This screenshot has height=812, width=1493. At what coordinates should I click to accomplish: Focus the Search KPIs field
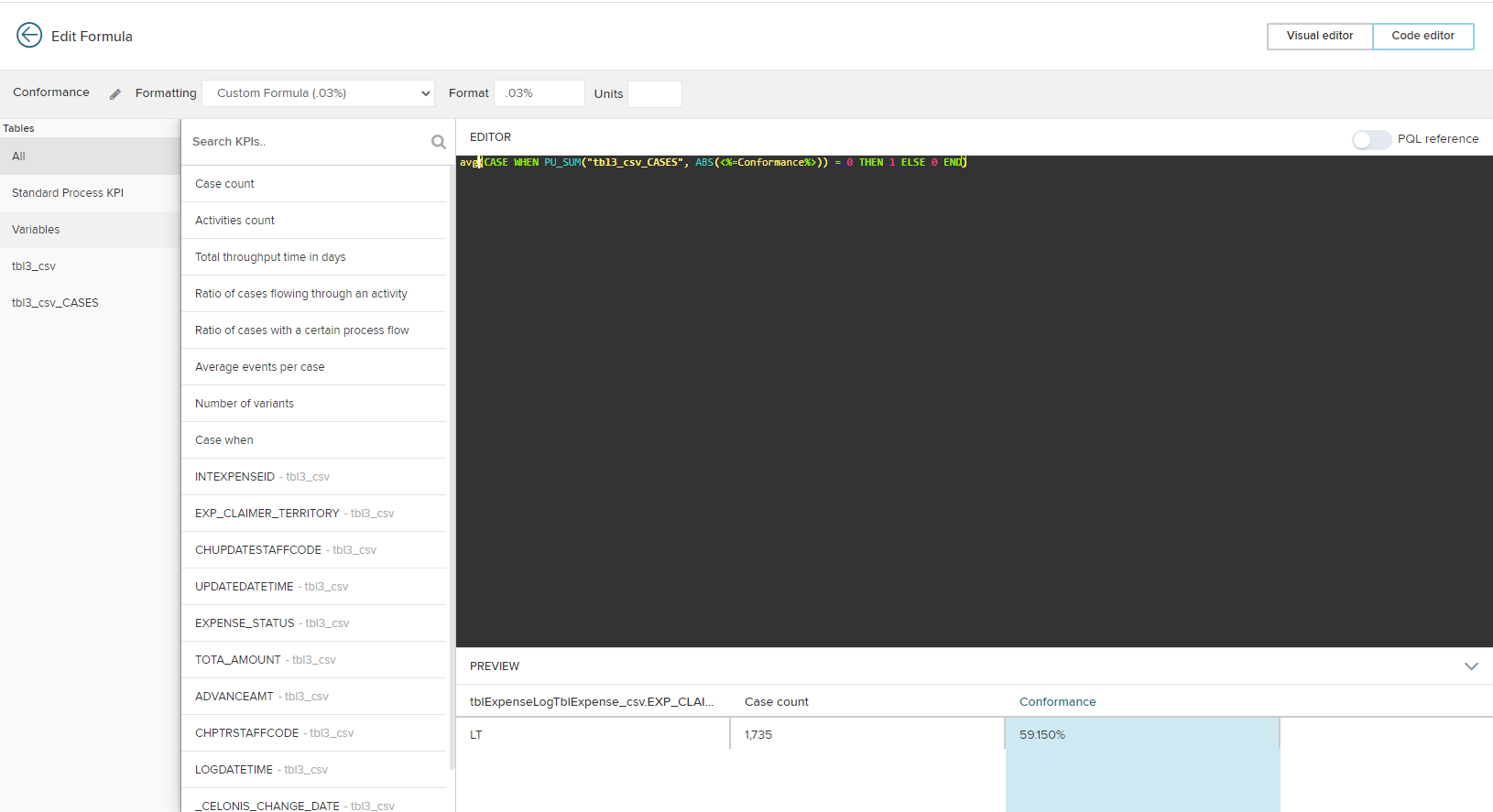(307, 142)
